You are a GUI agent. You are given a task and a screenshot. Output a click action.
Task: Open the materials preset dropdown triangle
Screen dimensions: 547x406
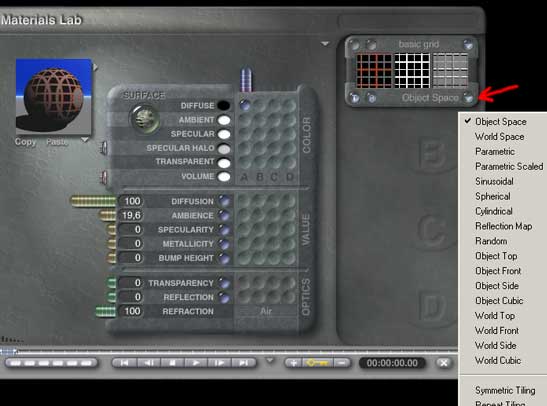point(325,44)
